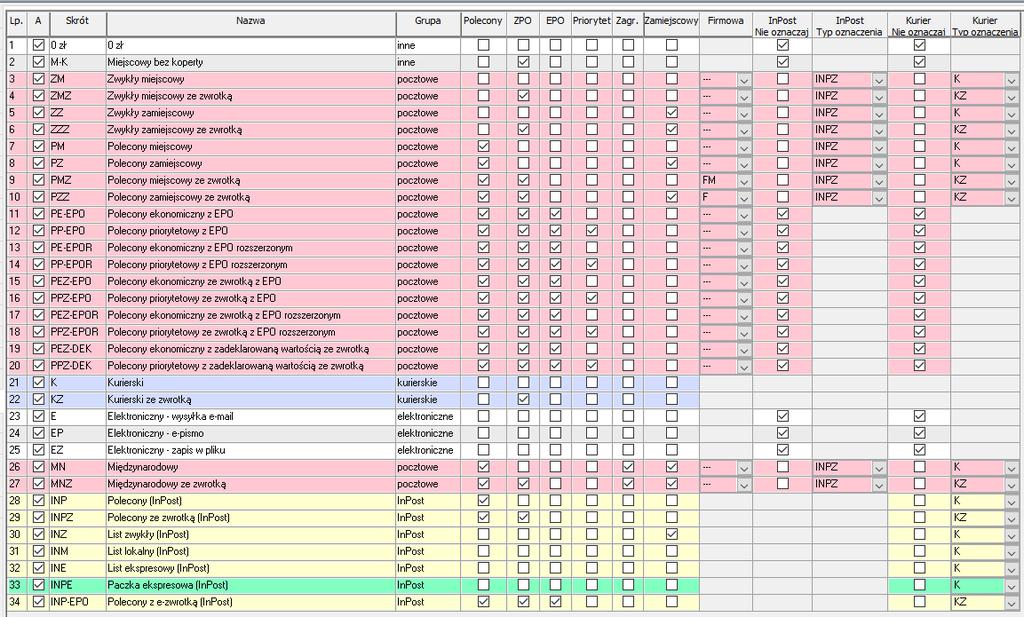Select the cell 'Zwykły zamiejscowy ze zwrotką'
Image resolution: width=1024 pixels, height=617 pixels.
[251, 129]
